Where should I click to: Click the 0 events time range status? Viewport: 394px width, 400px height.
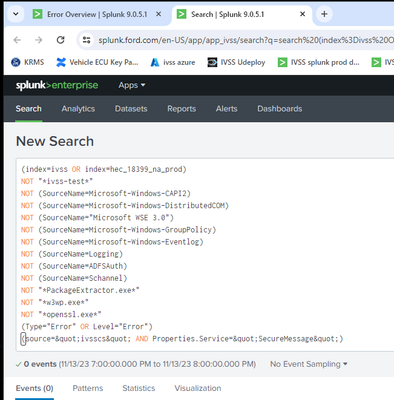coord(136,364)
